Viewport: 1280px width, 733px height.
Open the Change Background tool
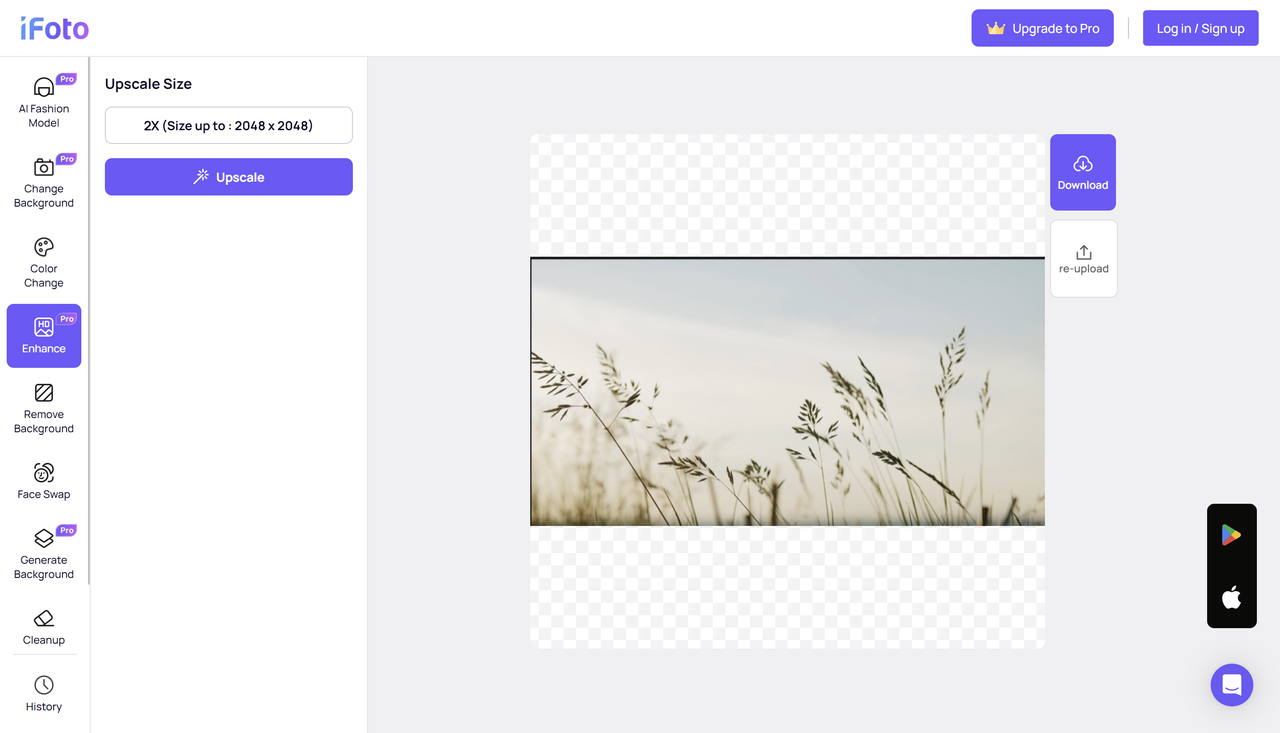(43, 180)
